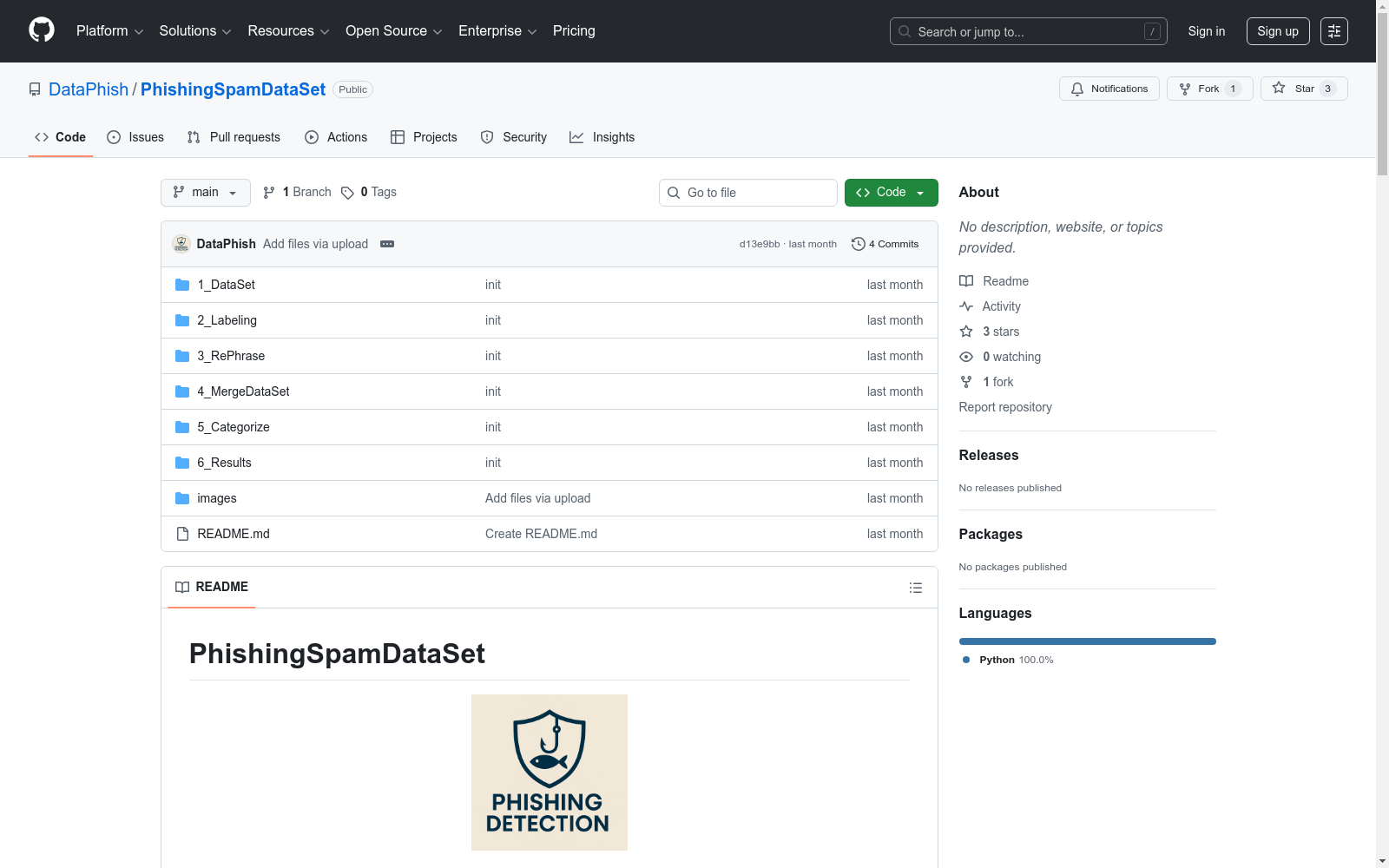Click the pulse icon beside Activity
Screen dimensions: 1389x868
point(966,306)
